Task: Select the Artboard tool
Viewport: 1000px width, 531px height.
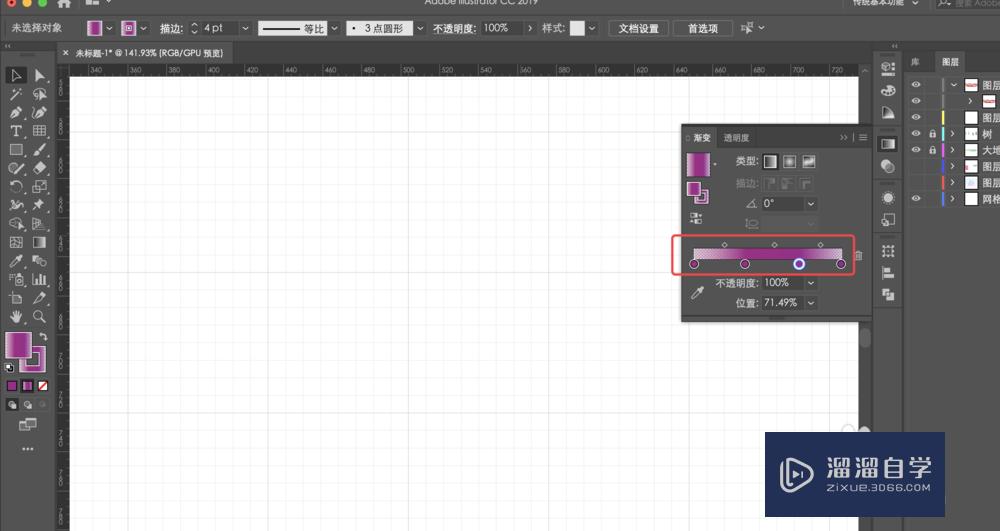Action: coord(16,298)
